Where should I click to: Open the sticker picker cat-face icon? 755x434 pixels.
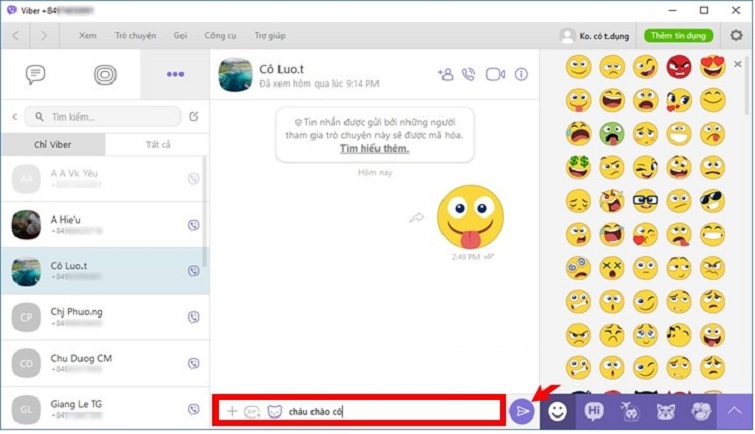[x=274, y=410]
